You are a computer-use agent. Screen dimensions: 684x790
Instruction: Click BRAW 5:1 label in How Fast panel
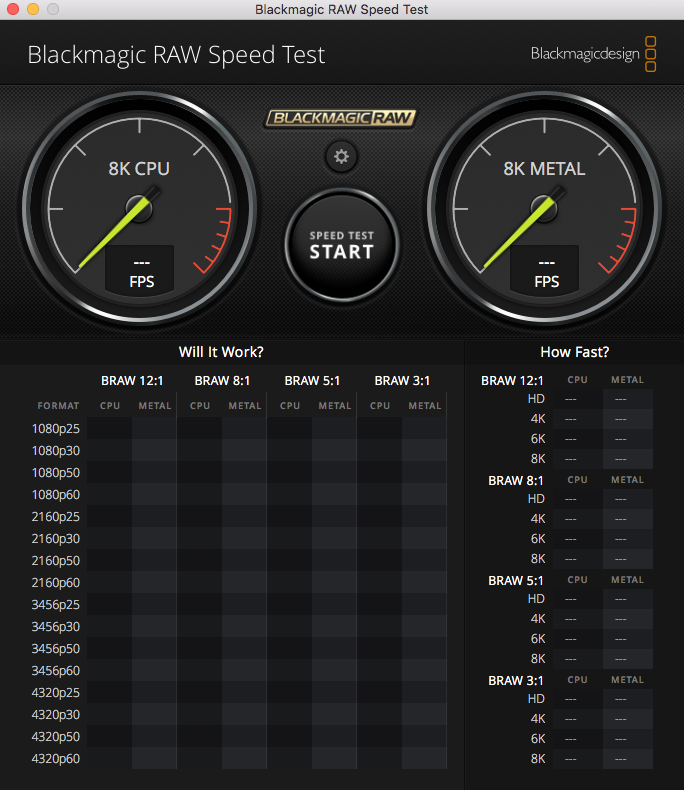coord(516,581)
